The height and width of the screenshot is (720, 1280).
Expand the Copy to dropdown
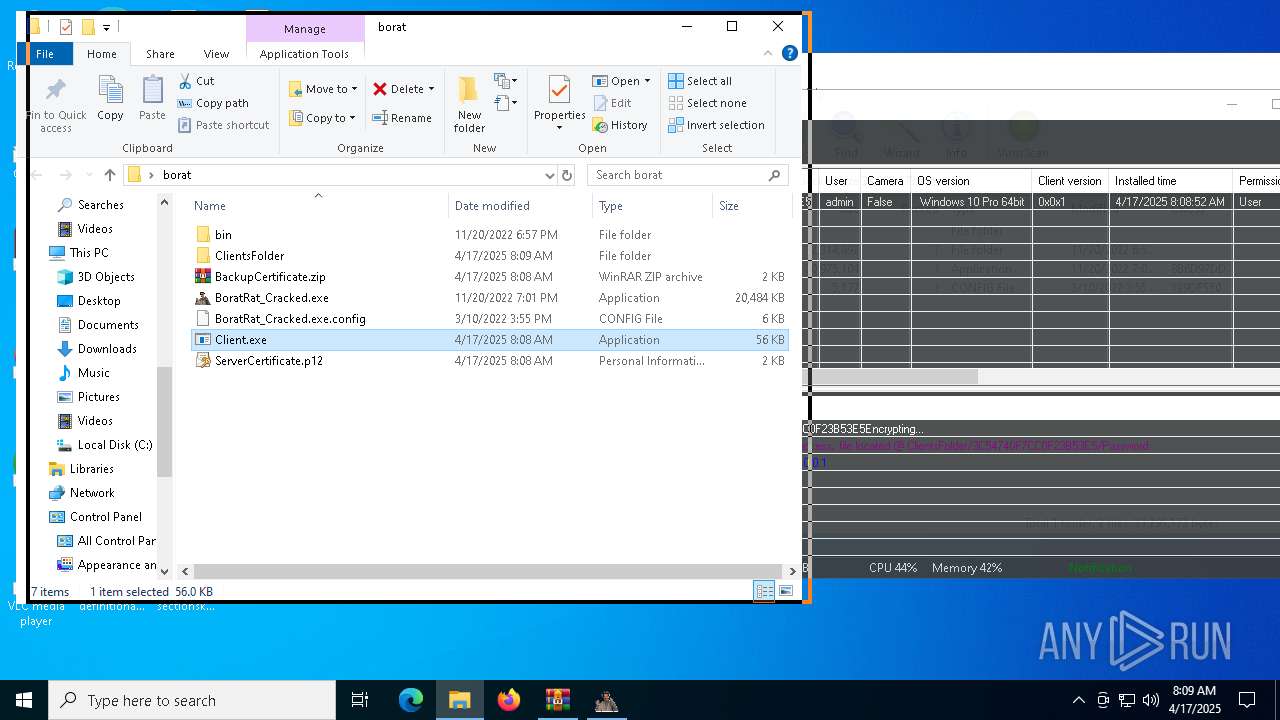point(352,118)
